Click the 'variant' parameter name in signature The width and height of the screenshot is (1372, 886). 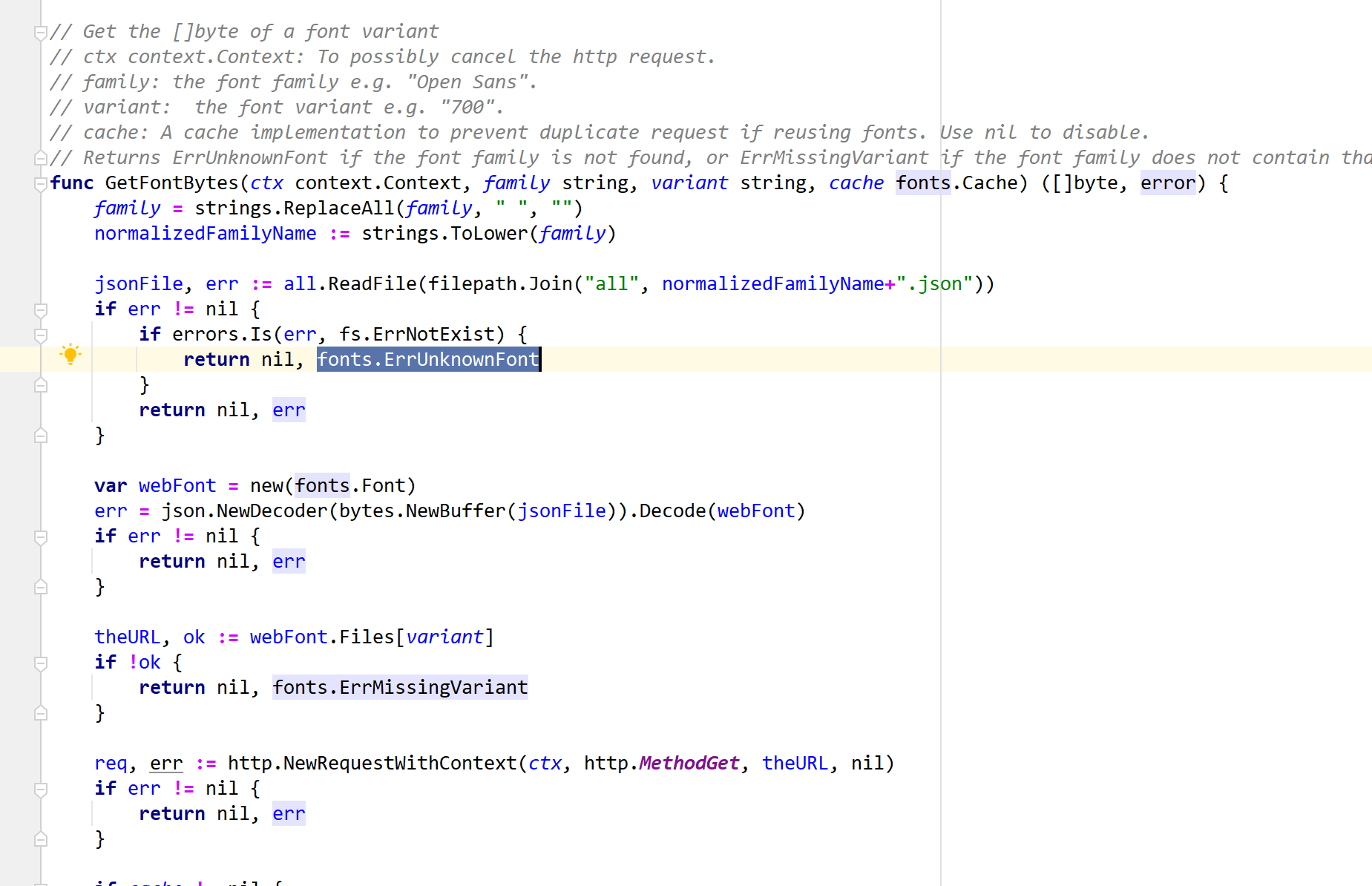coord(689,183)
